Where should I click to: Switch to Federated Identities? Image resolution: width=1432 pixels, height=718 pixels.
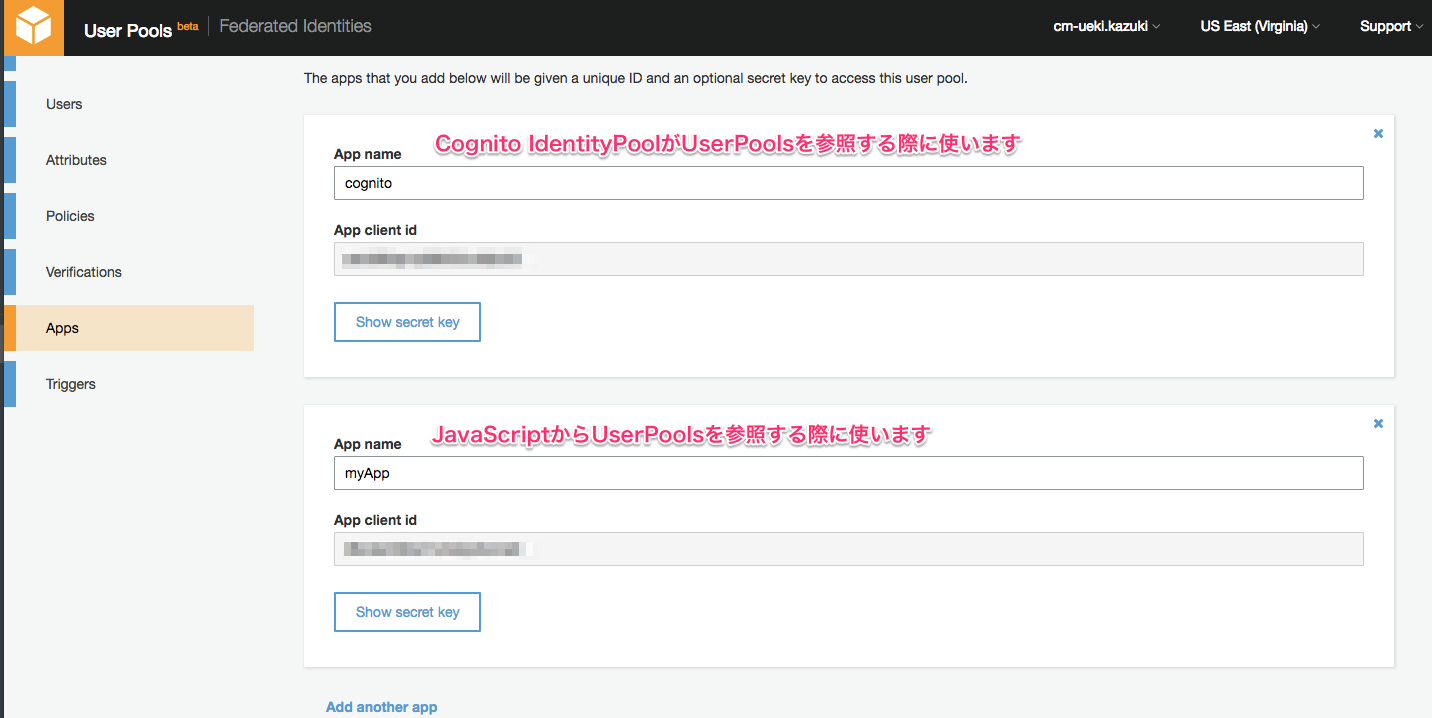pyautogui.click(x=295, y=26)
